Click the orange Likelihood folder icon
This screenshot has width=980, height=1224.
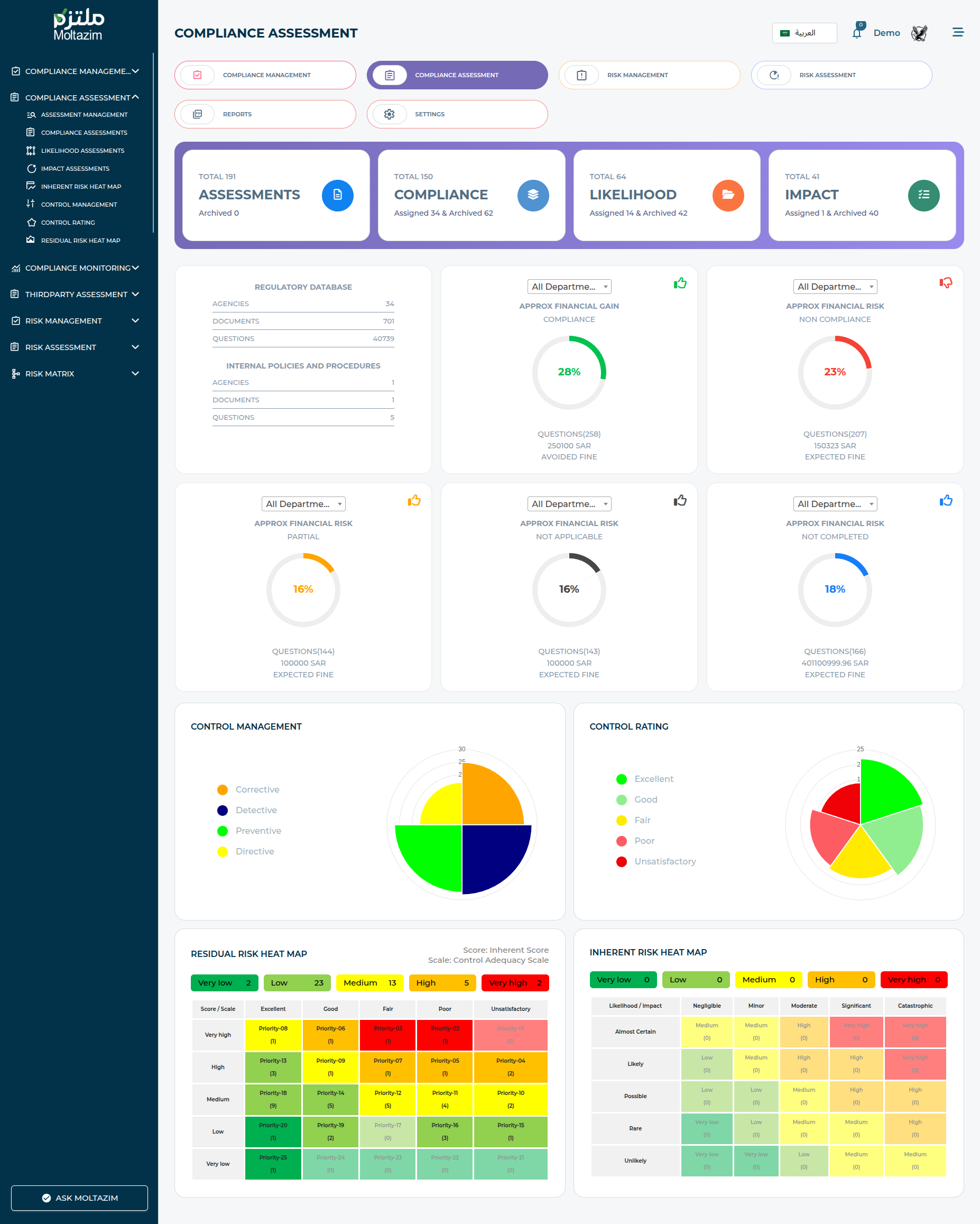727,195
